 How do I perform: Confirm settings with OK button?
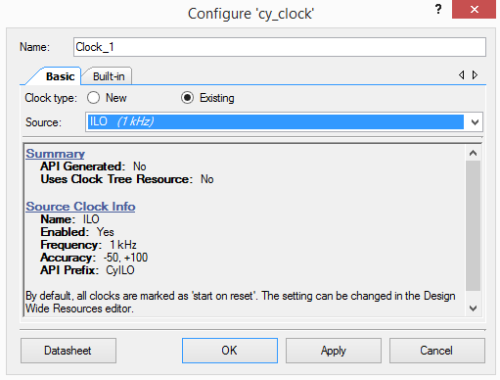(230, 351)
